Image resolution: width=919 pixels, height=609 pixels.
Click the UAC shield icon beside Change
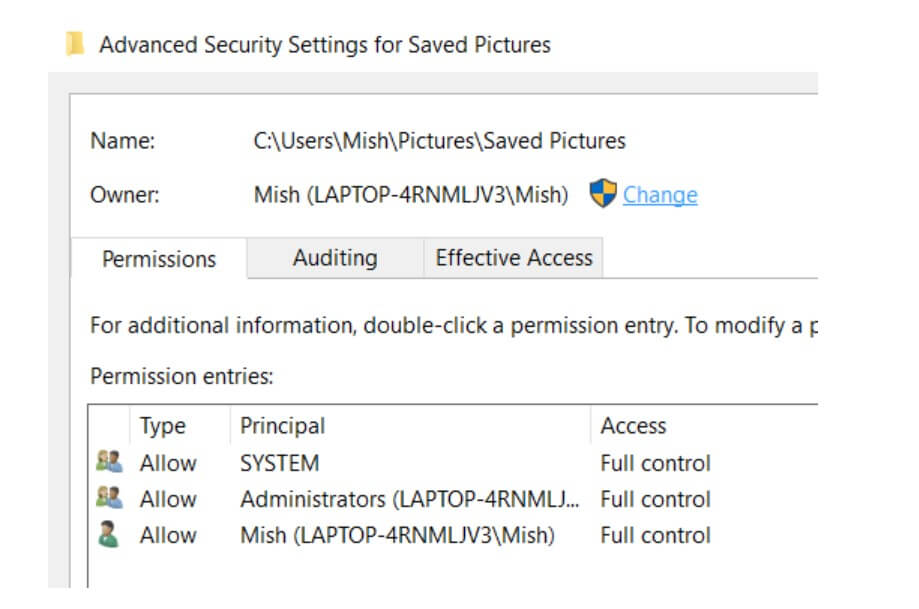pyautogui.click(x=603, y=194)
